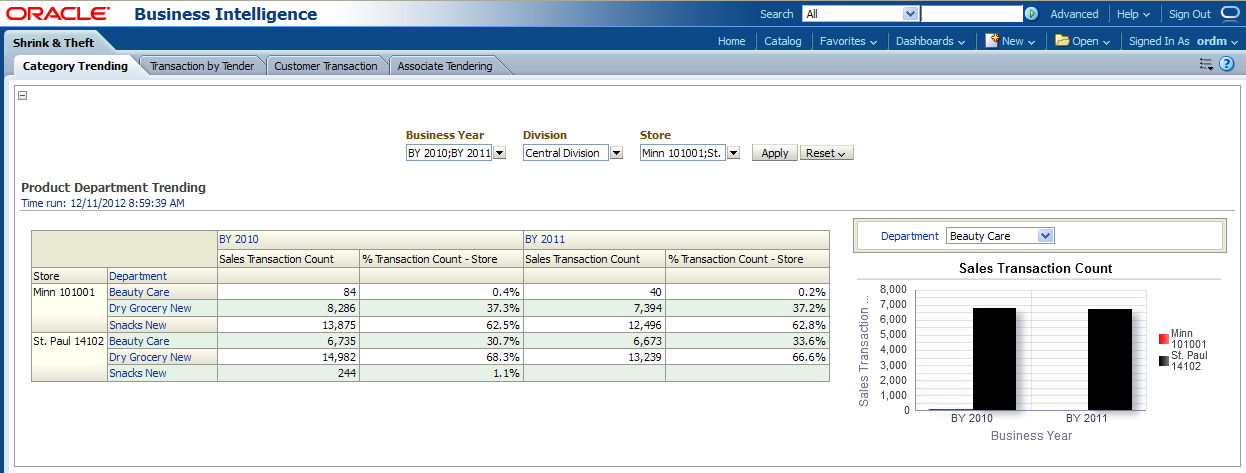Open the Dashboards menu
1246x473 pixels.
pyautogui.click(x=929, y=41)
